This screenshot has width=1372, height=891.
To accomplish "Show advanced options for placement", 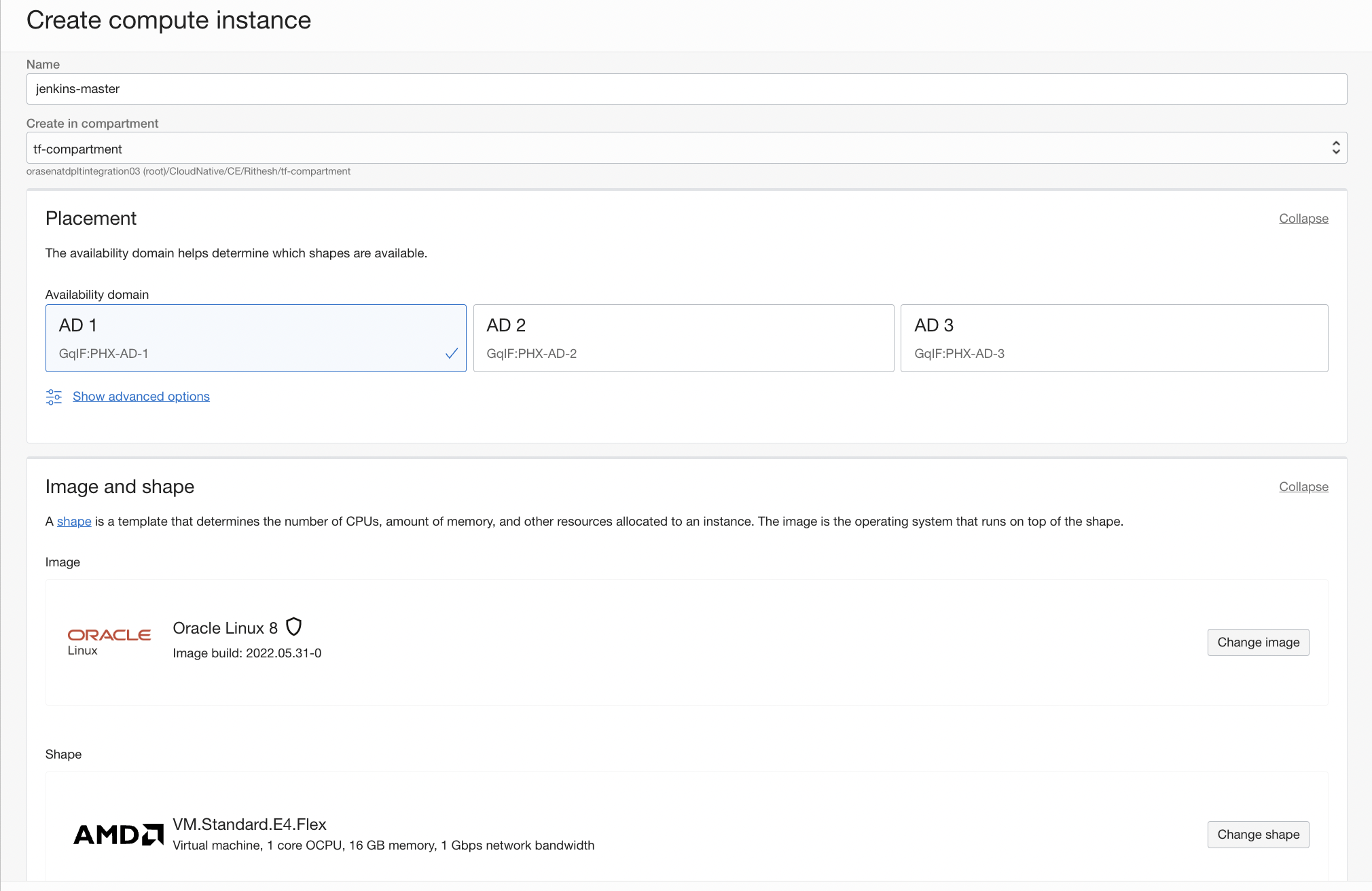I will coord(141,396).
